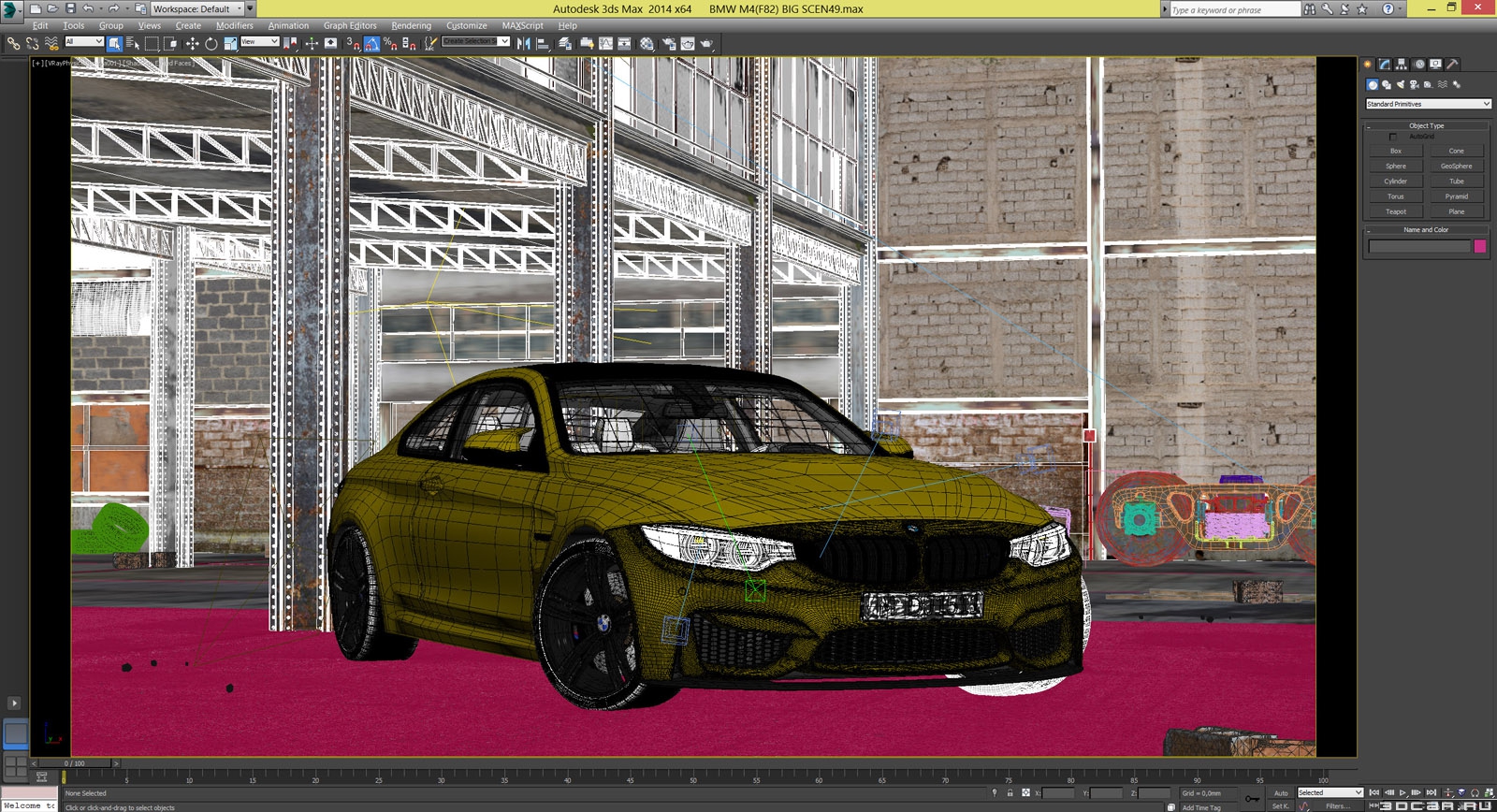This screenshot has height=812, width=1497.
Task: Select the Space Warps category icon
Action: coord(1442,84)
